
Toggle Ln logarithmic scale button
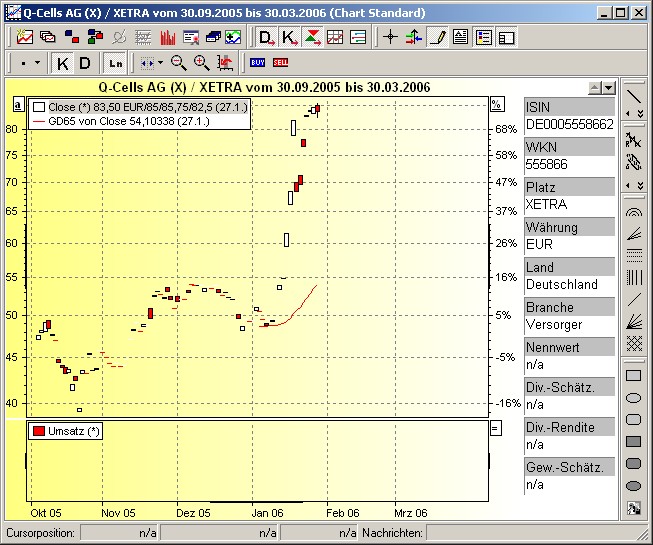pos(115,63)
